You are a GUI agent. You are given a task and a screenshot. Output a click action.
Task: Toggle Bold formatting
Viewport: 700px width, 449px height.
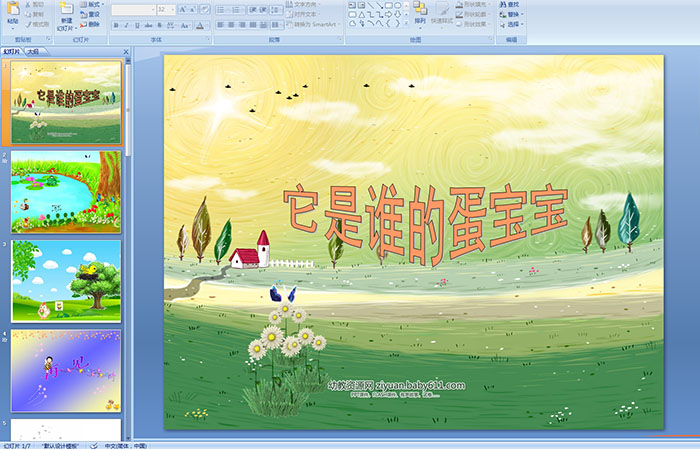point(116,25)
